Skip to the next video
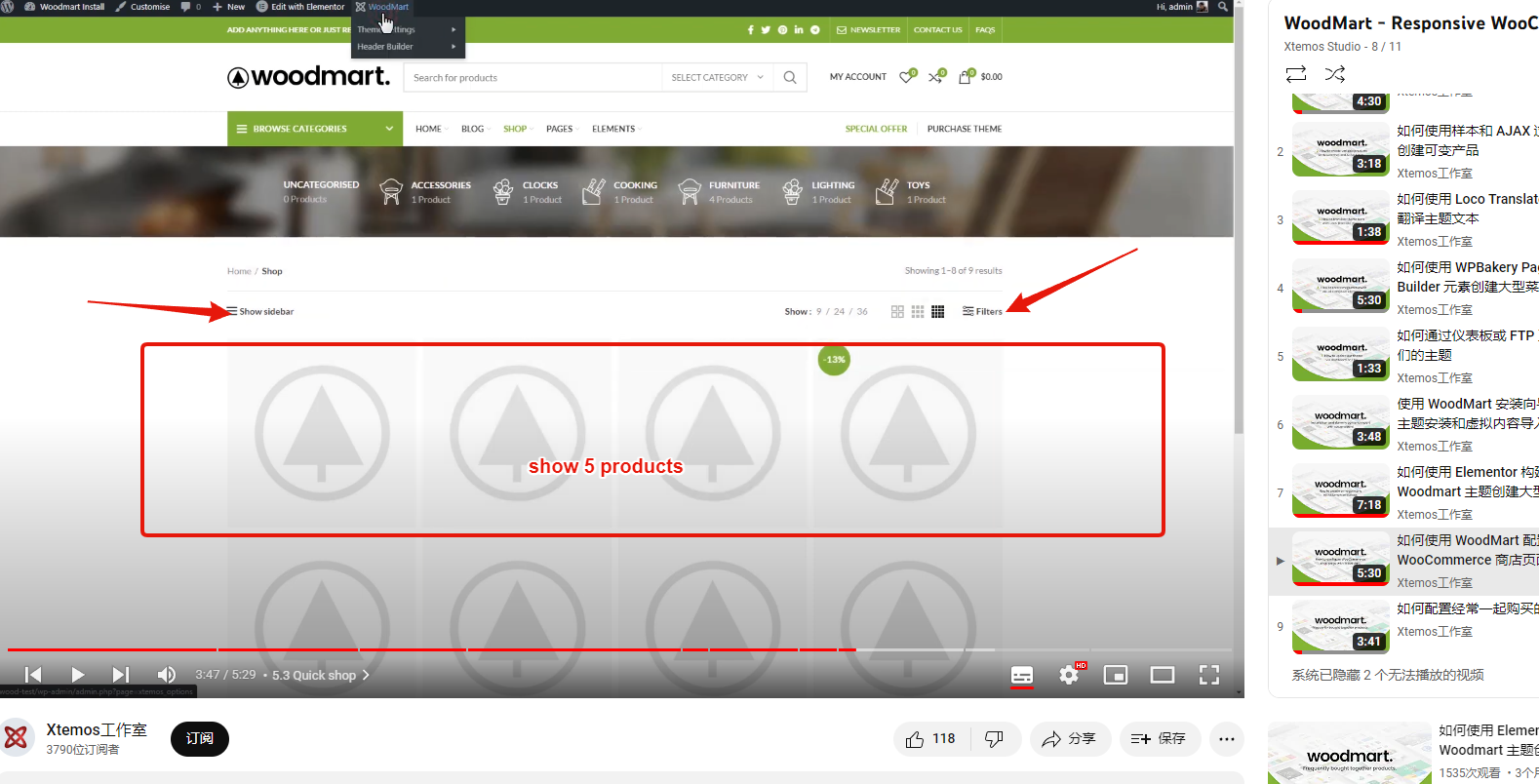Viewport: 1539px width, 784px height. [x=121, y=675]
